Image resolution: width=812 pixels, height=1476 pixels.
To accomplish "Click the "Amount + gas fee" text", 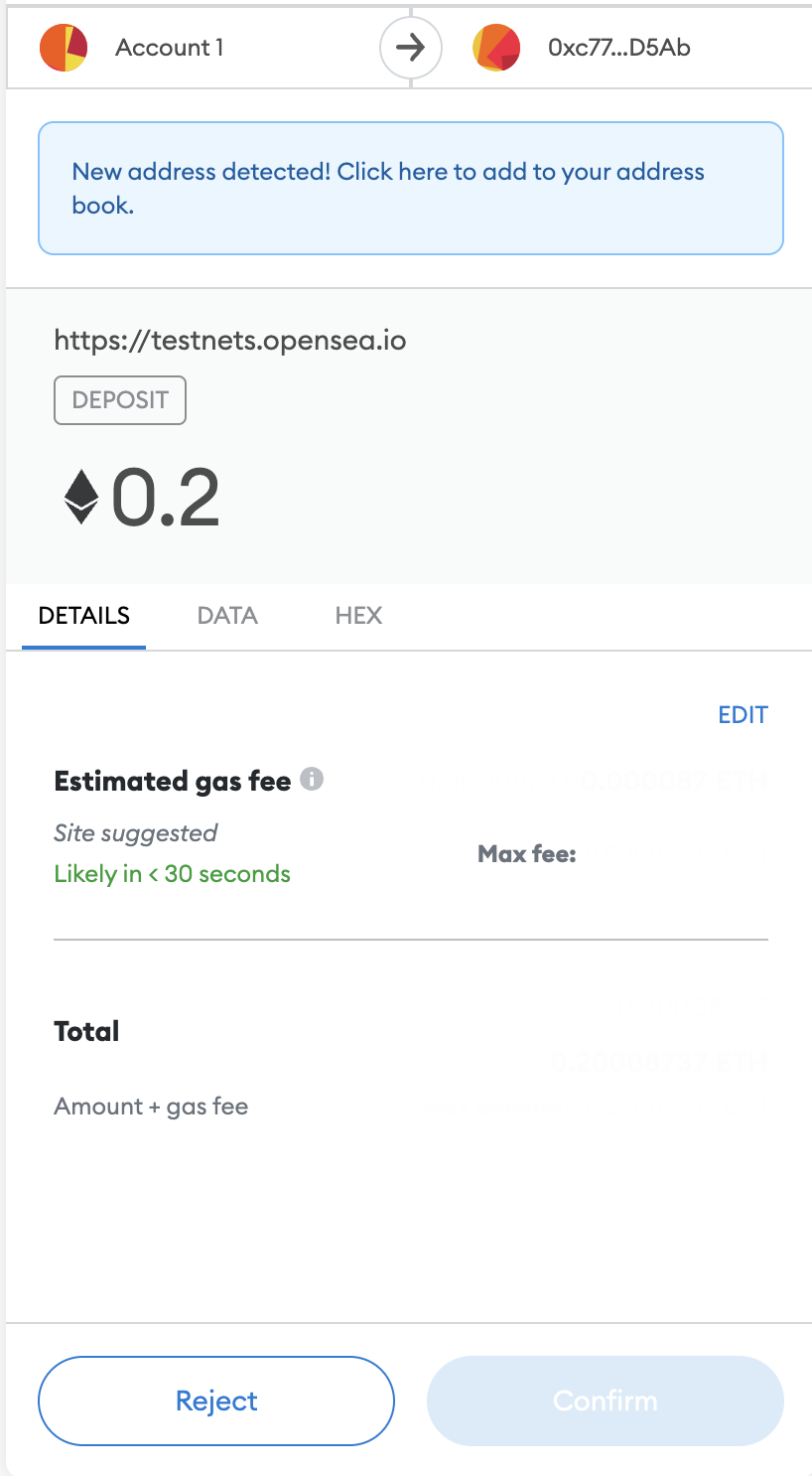I will pos(151,1107).
